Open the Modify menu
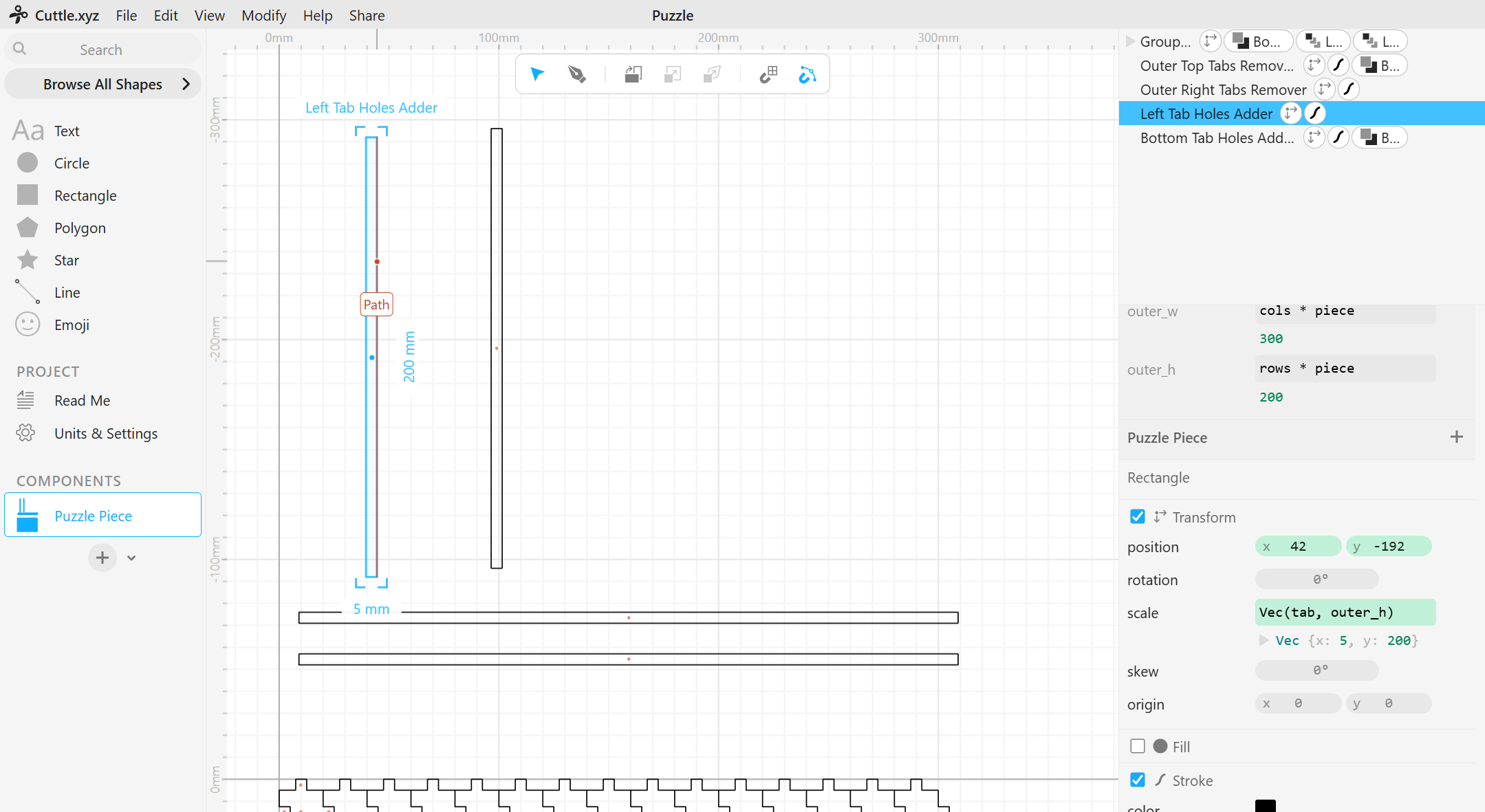This screenshot has width=1485, height=812. [x=263, y=15]
